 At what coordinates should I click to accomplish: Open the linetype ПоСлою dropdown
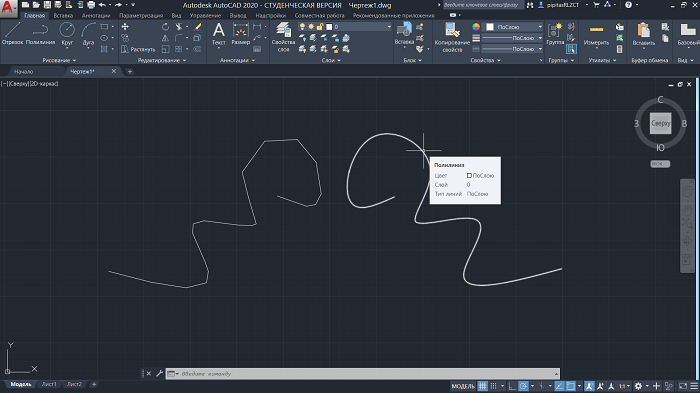512,49
